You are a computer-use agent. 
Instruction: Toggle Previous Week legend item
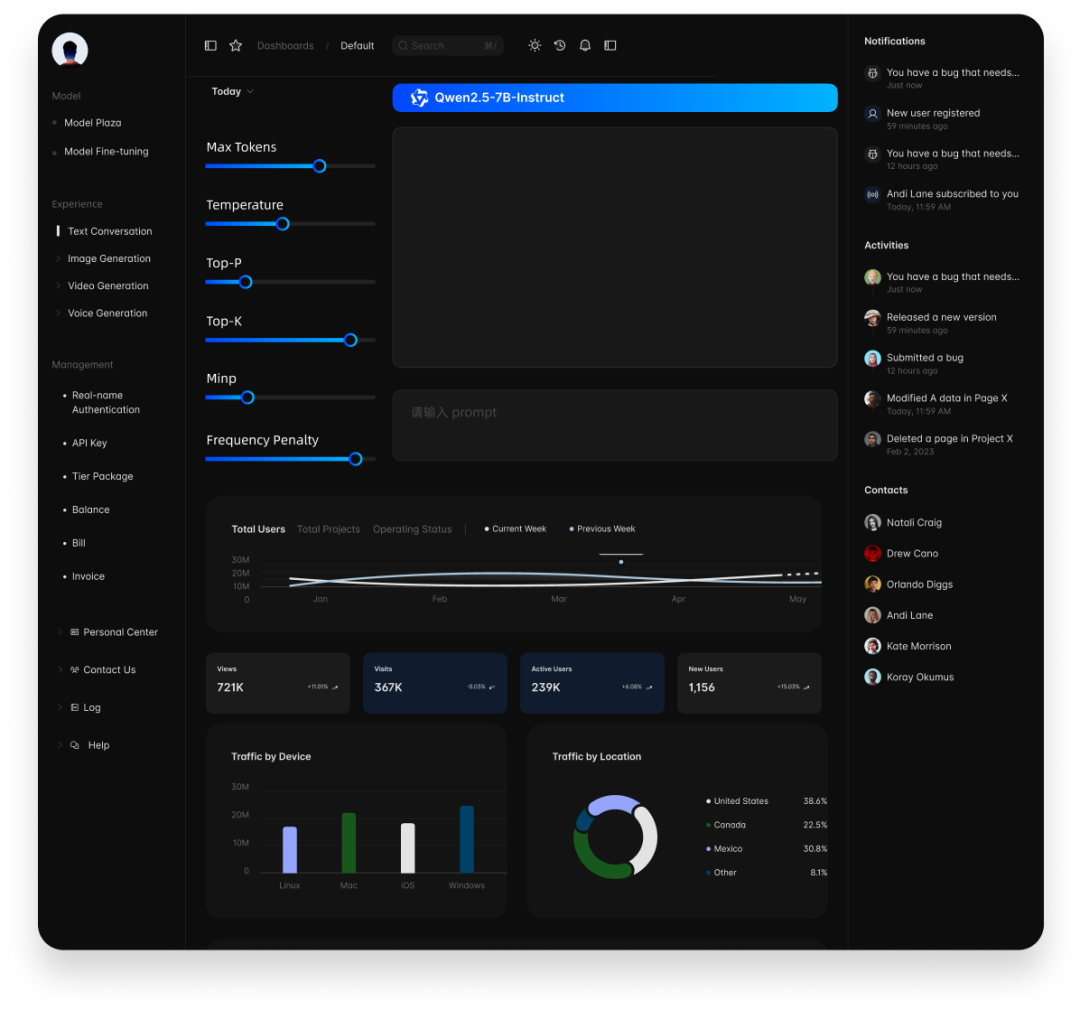point(602,529)
